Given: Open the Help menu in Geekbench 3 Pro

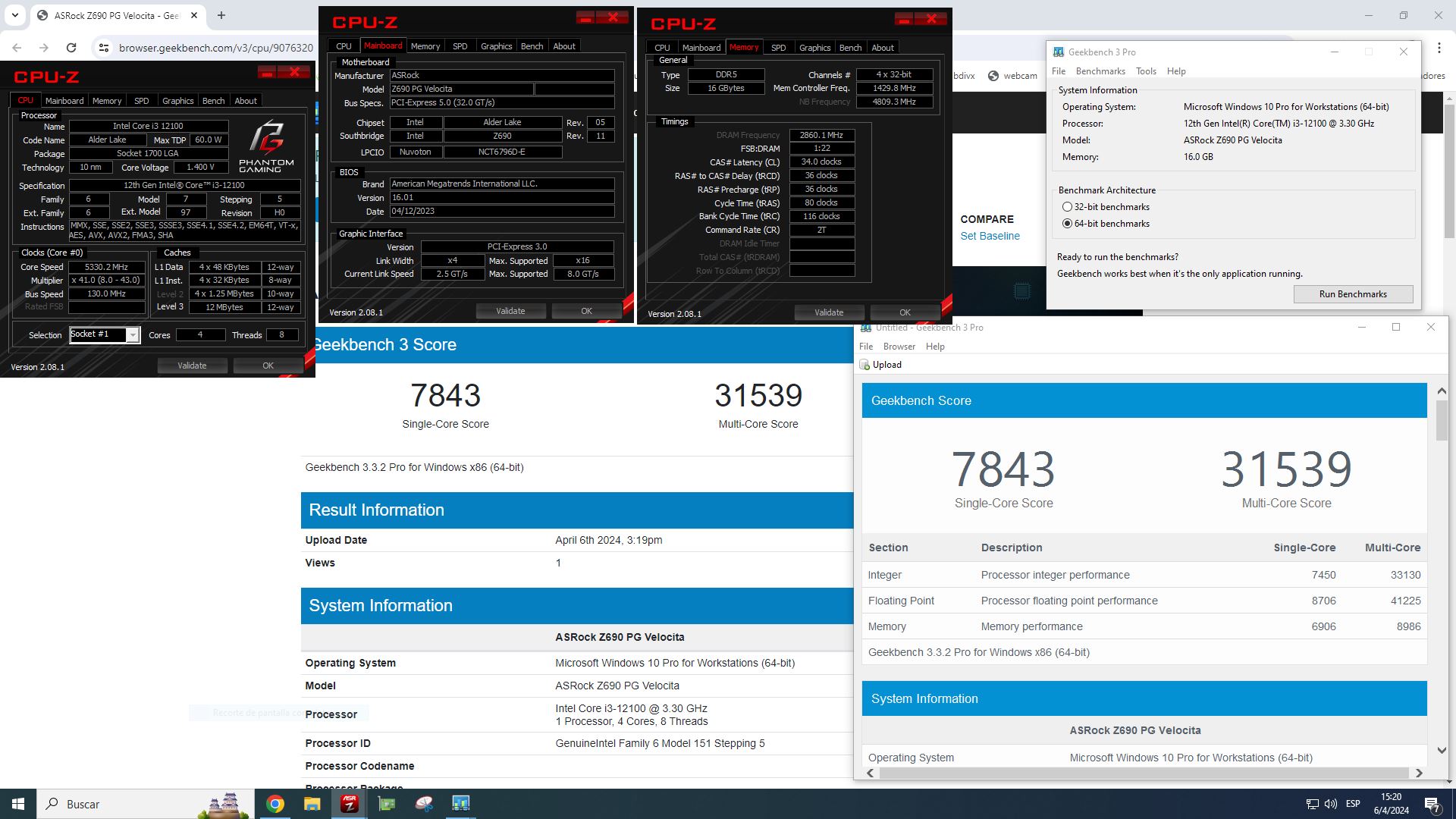Looking at the screenshot, I should point(1176,71).
